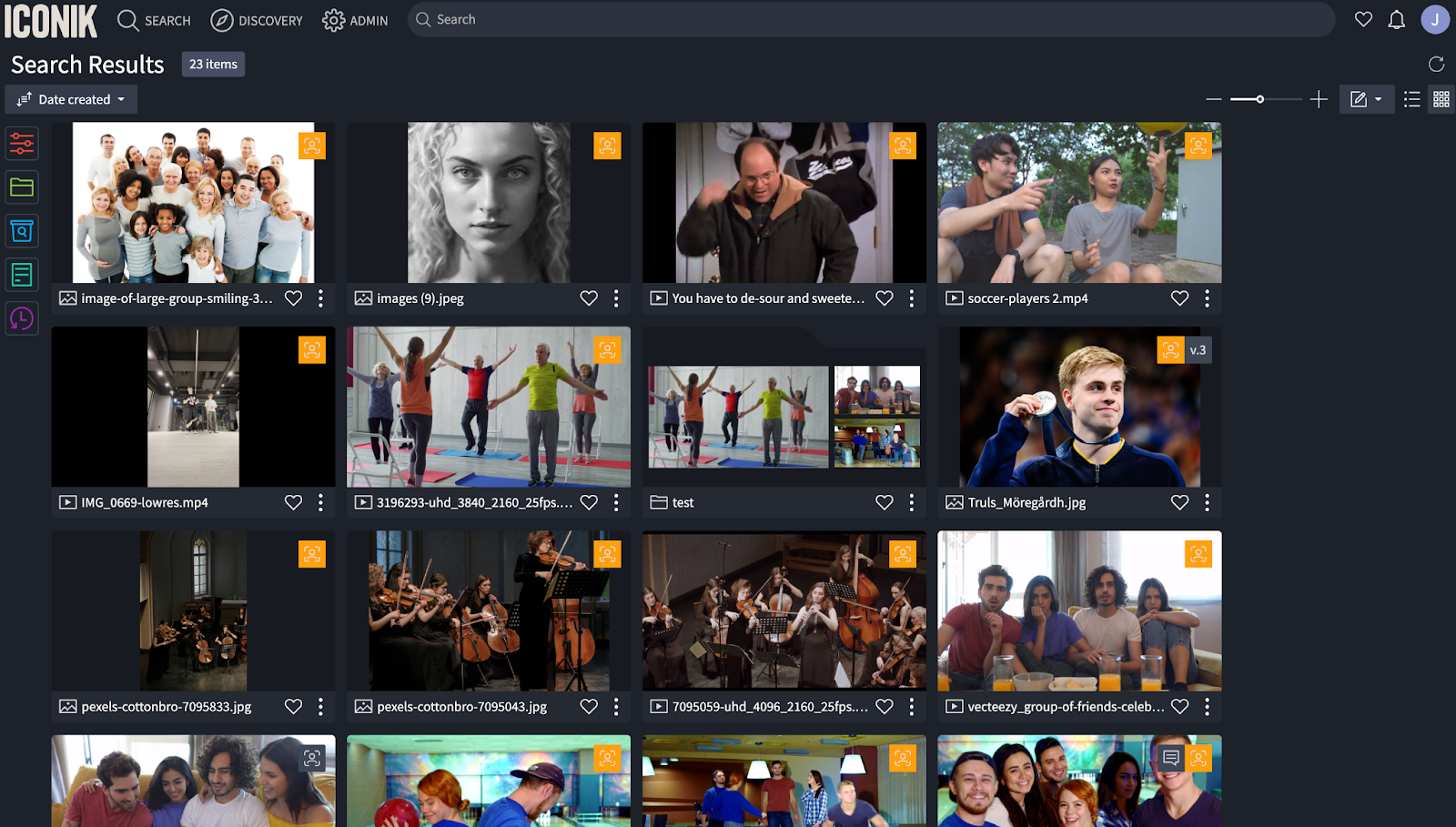1456x827 pixels.
Task: Toggle favorite on test collection
Action: point(884,502)
